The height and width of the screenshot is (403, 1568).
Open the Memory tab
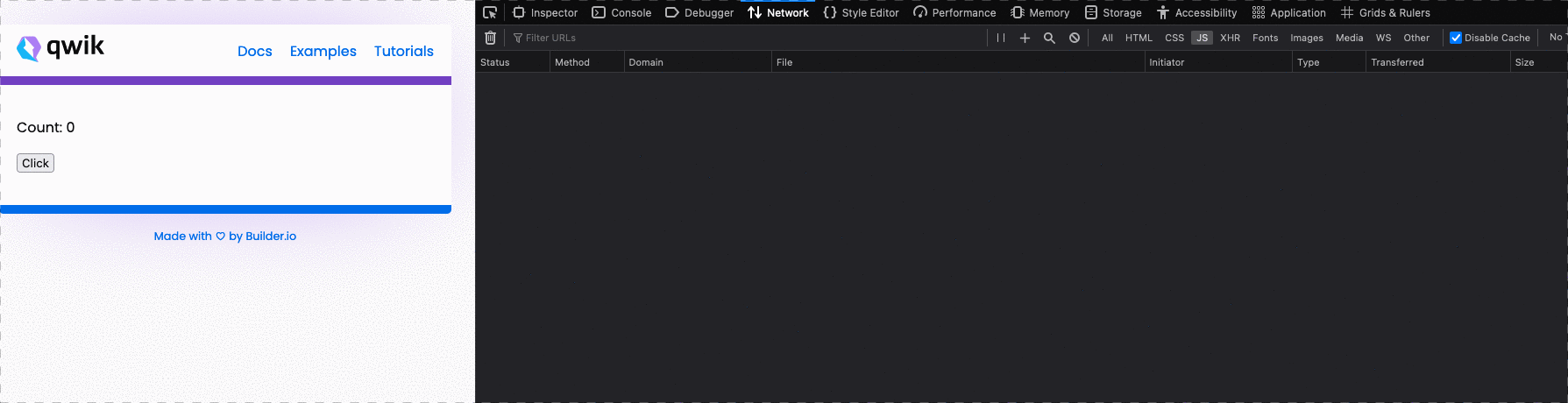(x=1040, y=12)
